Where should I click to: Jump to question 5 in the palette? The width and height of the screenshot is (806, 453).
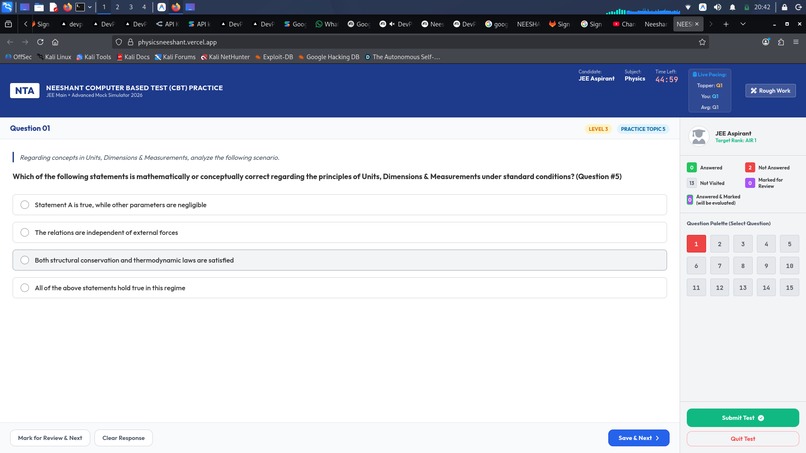coord(790,244)
